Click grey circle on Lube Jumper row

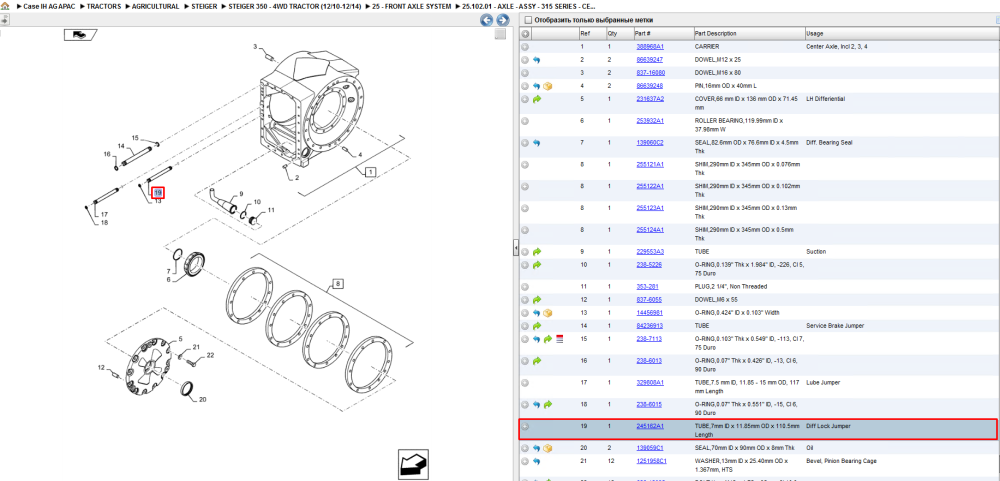pyautogui.click(x=525, y=383)
